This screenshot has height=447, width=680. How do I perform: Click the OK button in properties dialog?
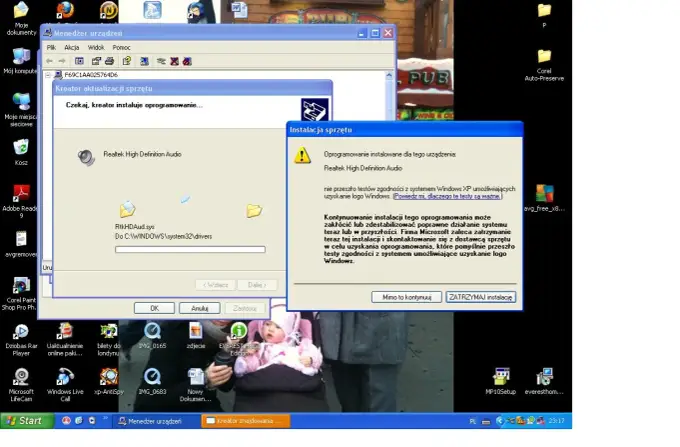[x=154, y=308]
